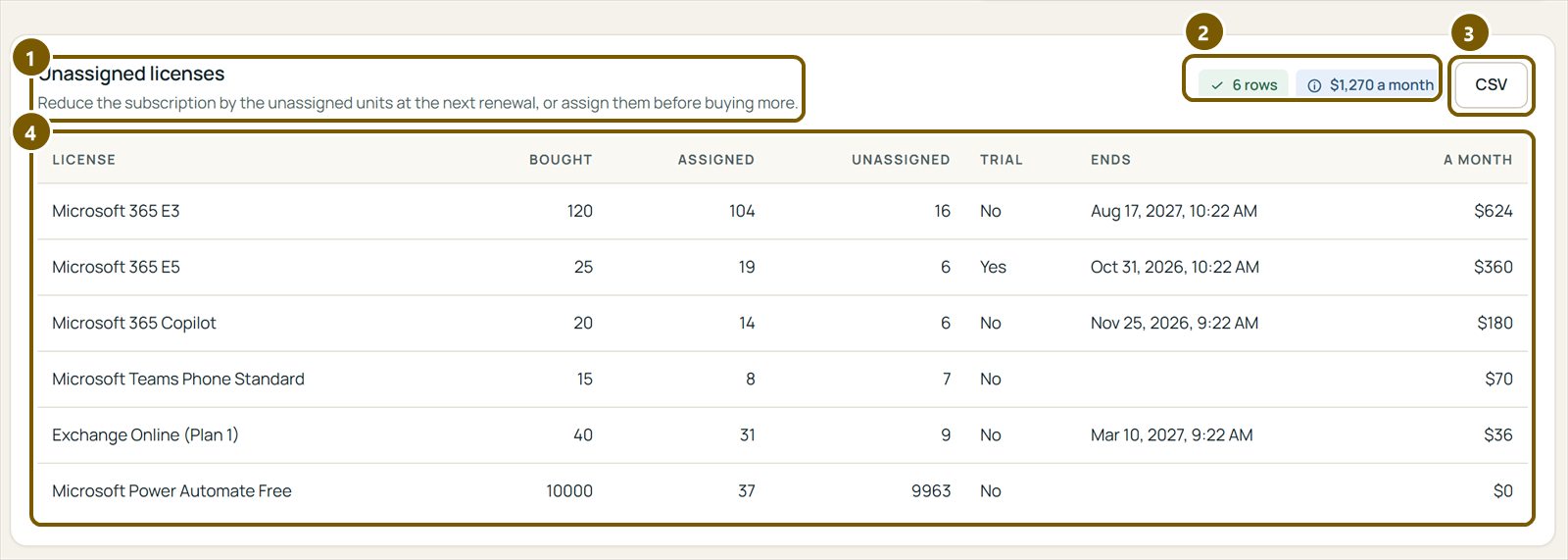1568x560 pixels.
Task: Click the Nov 25, 2026, 9:22 AM end date
Action: click(1174, 323)
